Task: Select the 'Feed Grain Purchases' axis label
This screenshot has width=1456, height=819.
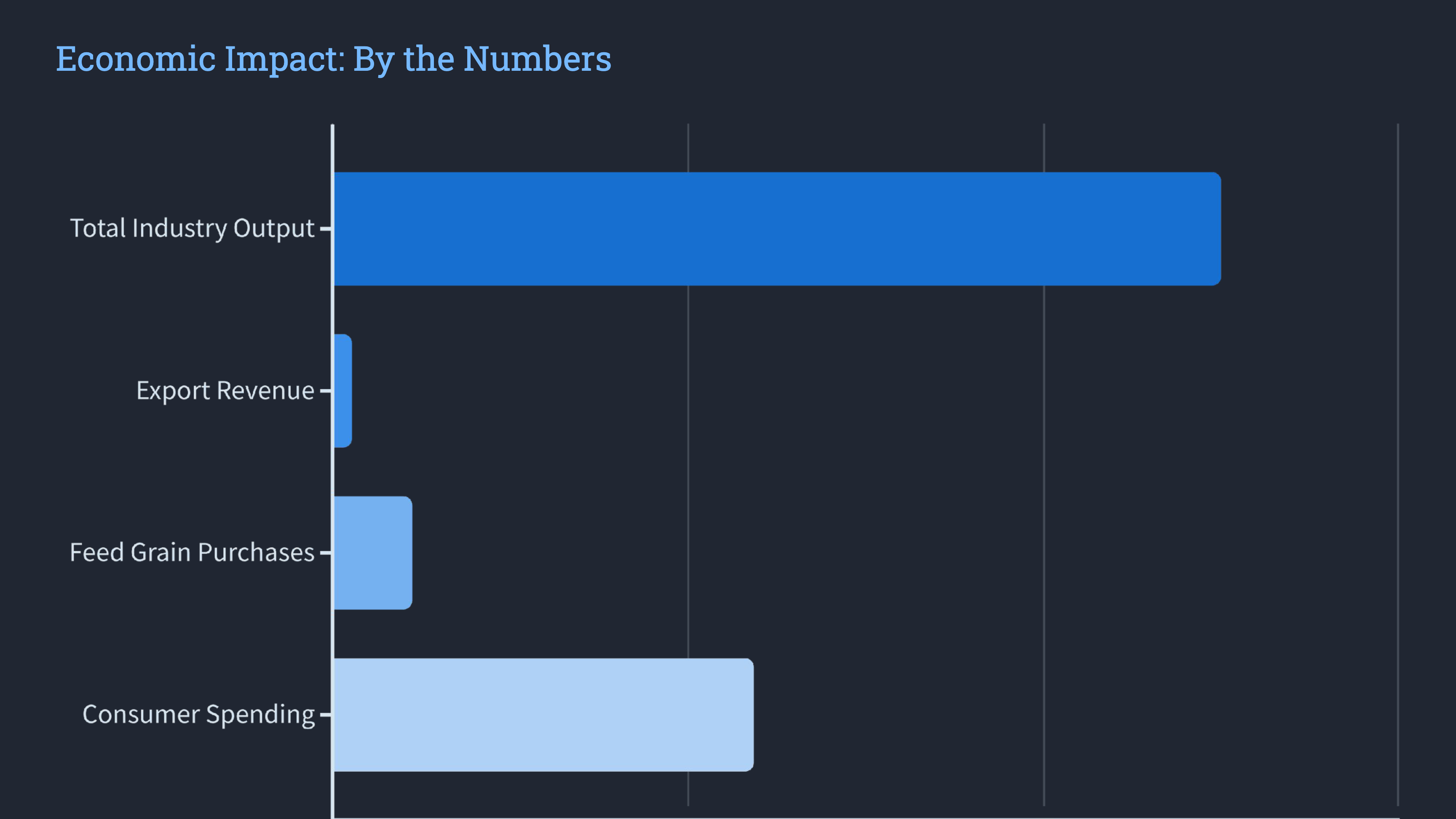Action: 192,553
